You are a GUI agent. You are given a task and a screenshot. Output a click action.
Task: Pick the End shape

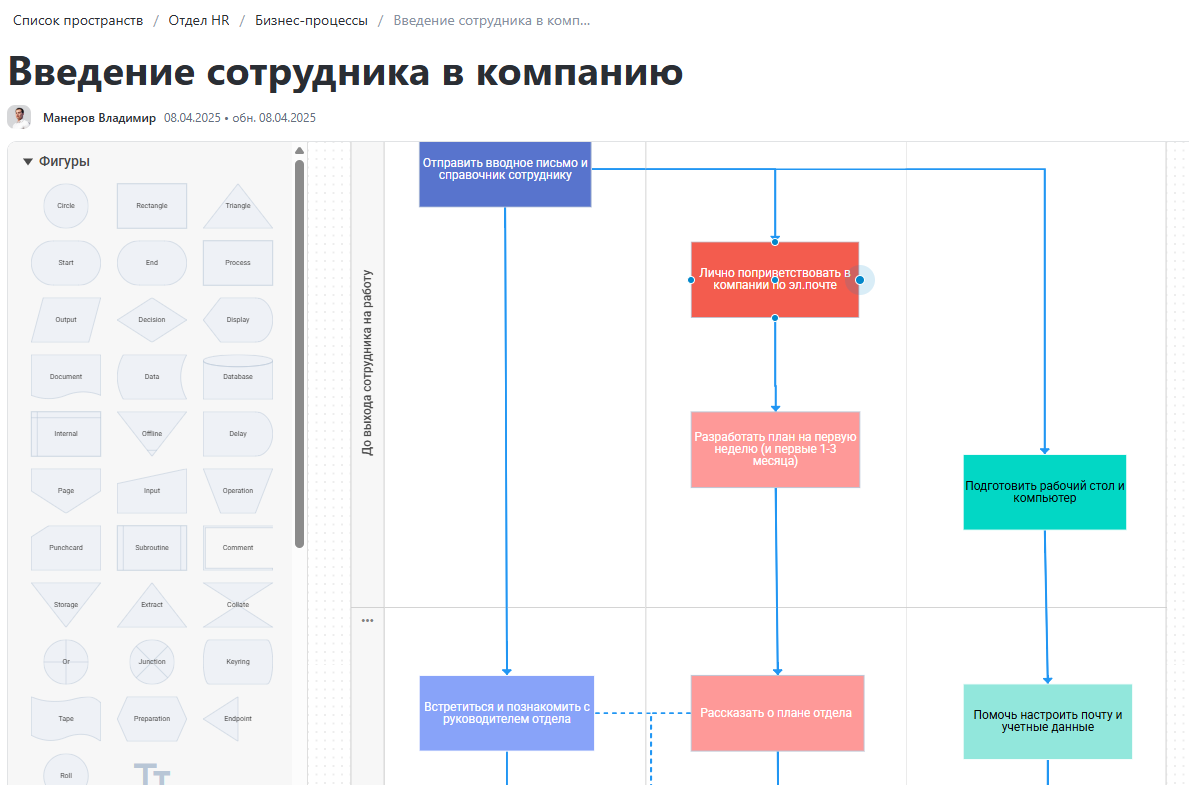point(151,262)
